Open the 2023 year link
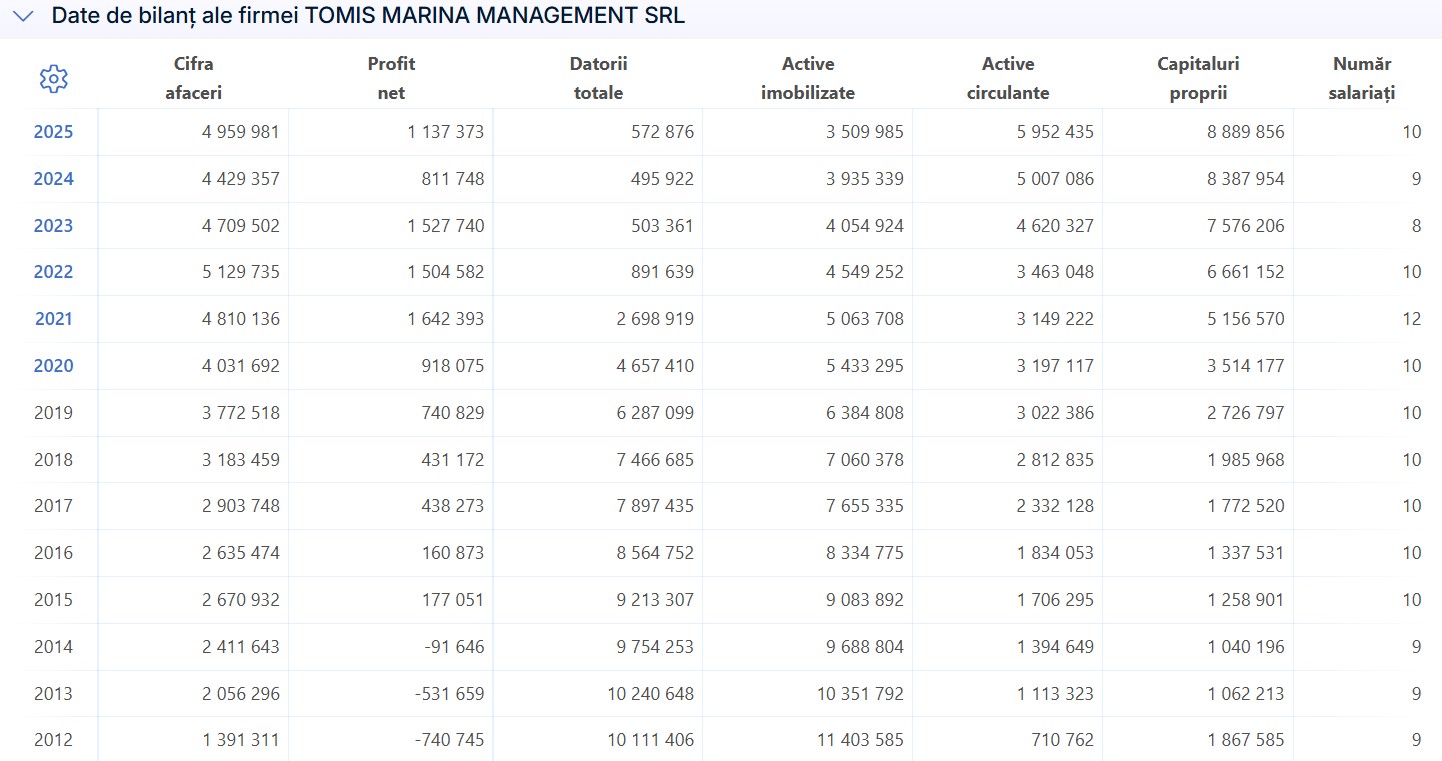The height and width of the screenshot is (761, 1442). [x=53, y=226]
